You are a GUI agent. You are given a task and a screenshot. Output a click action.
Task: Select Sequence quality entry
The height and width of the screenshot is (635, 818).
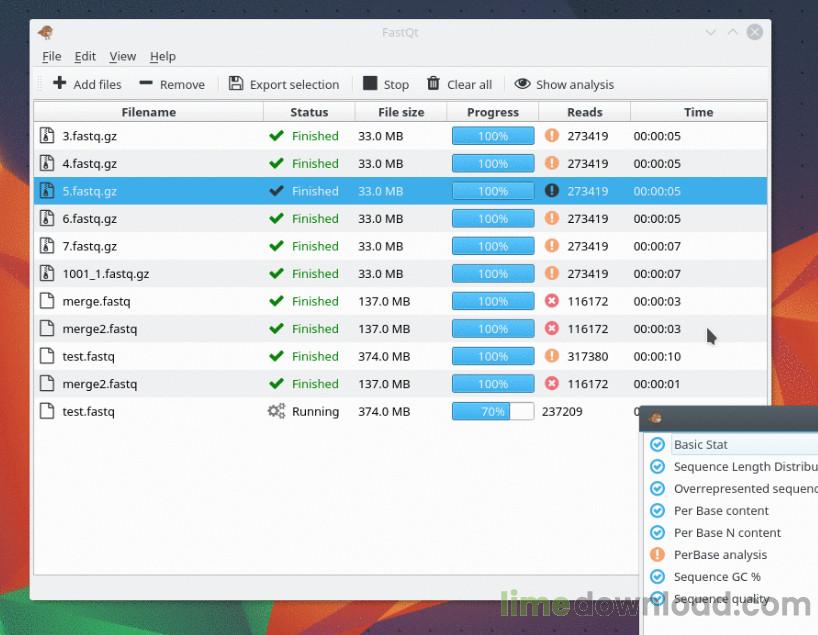click(721, 599)
